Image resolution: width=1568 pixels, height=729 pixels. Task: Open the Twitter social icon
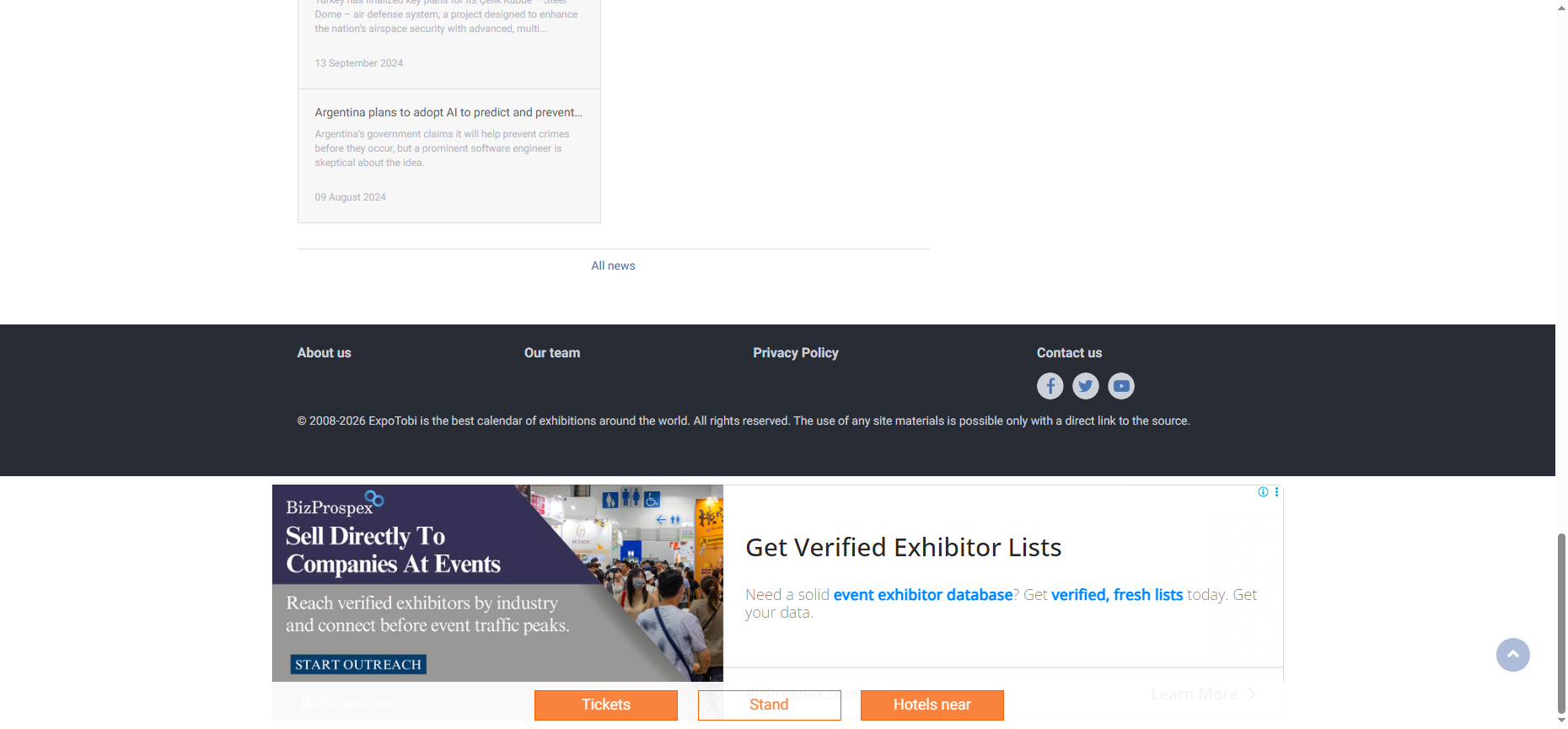1086,386
